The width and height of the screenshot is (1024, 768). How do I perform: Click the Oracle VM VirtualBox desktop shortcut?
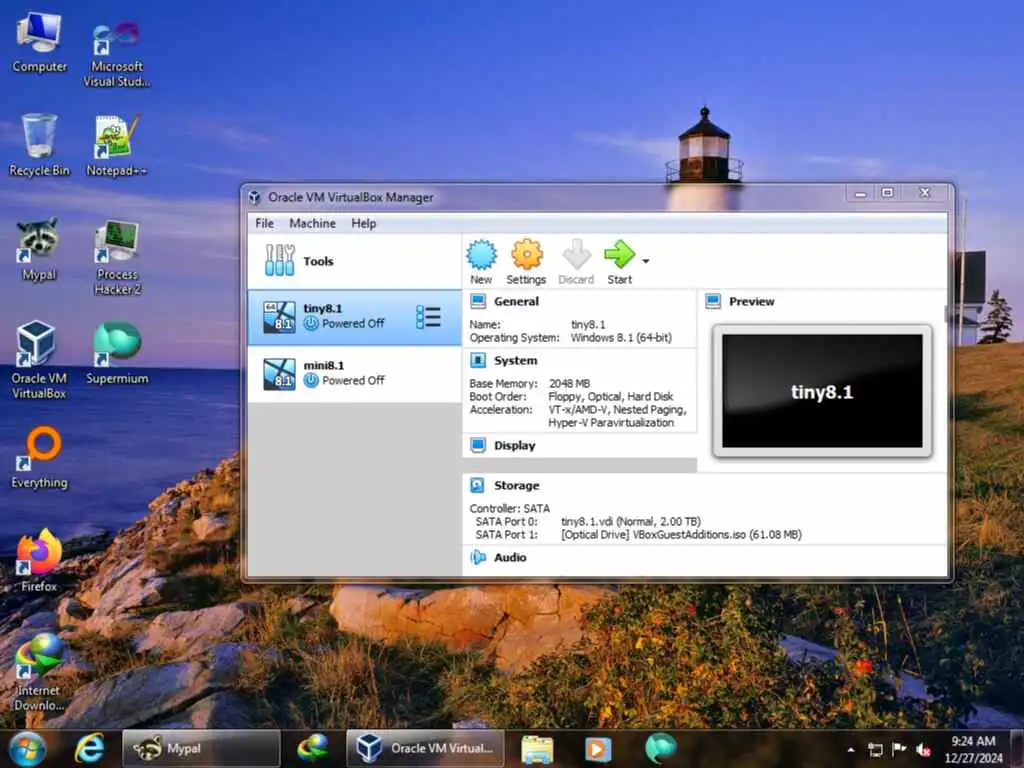(x=39, y=359)
